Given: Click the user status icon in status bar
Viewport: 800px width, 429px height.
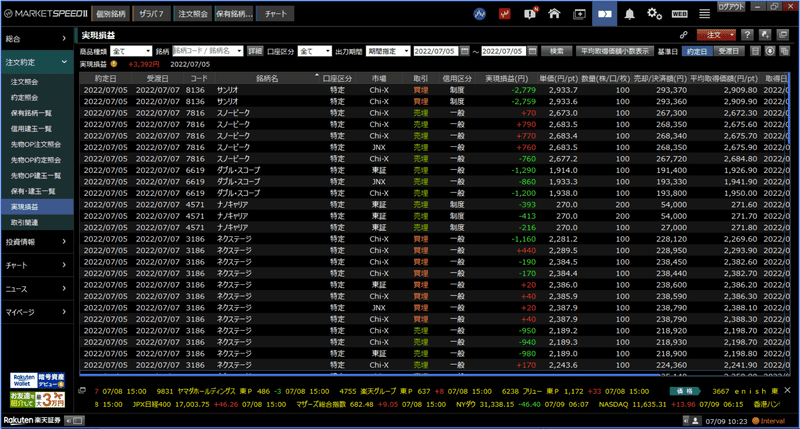Looking at the screenshot, I should point(695,421).
